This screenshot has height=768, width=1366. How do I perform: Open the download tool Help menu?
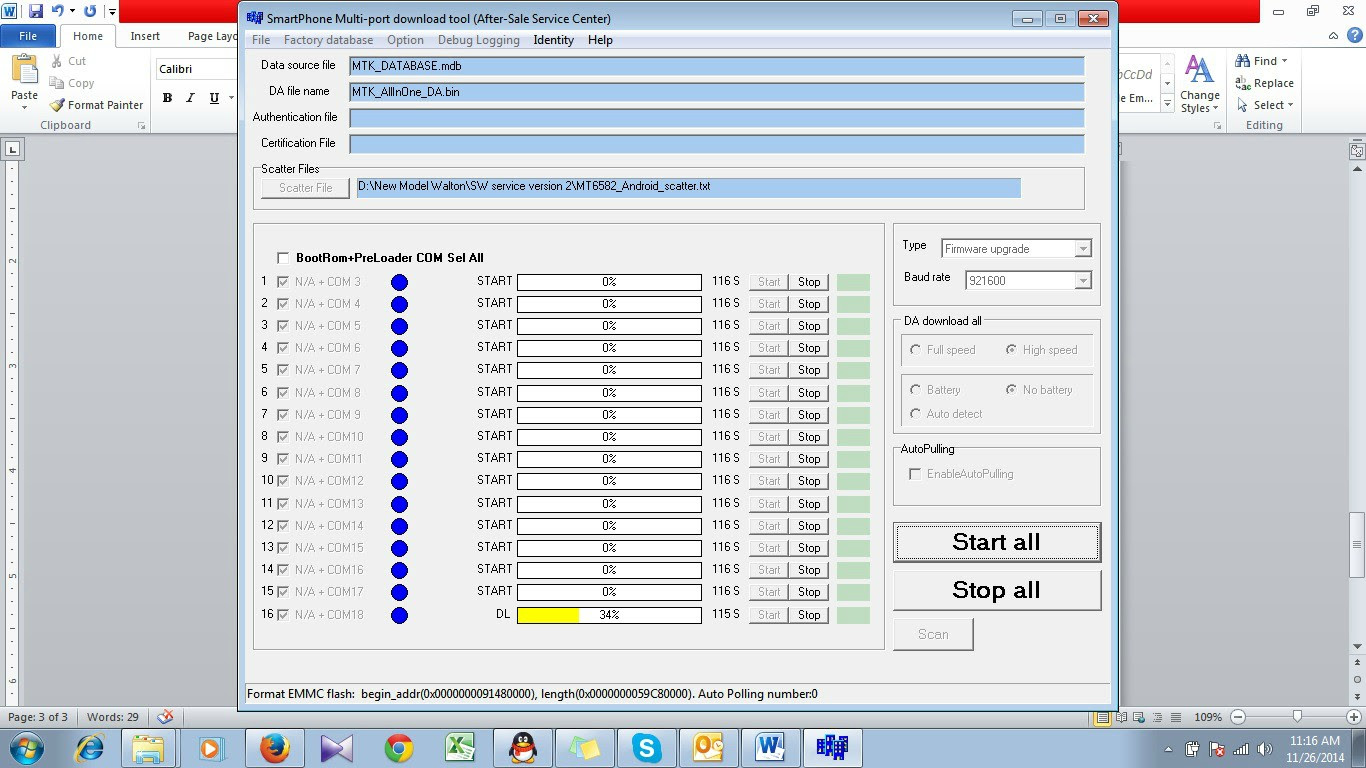pos(600,40)
